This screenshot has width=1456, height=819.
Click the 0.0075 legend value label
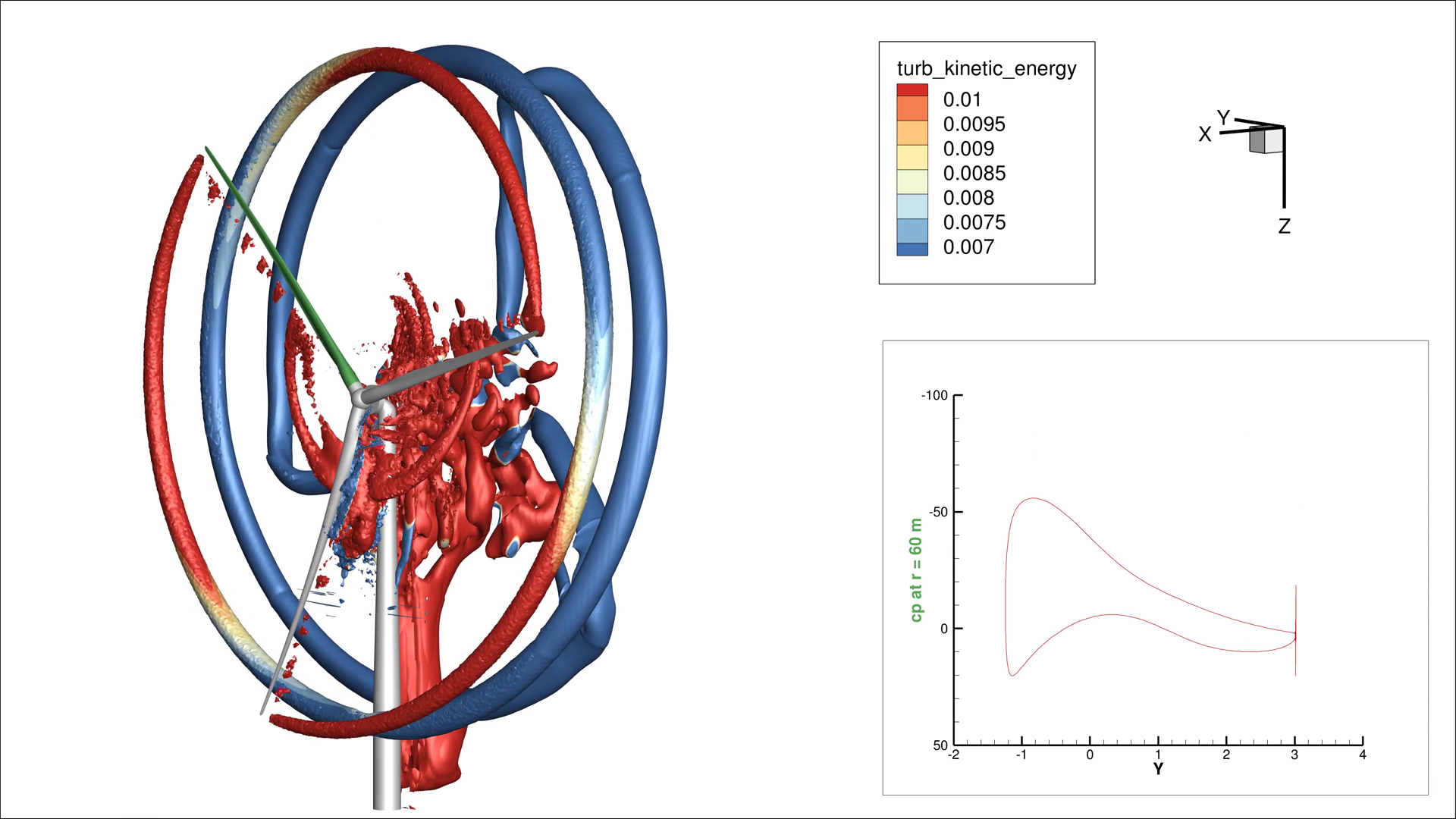tap(974, 222)
